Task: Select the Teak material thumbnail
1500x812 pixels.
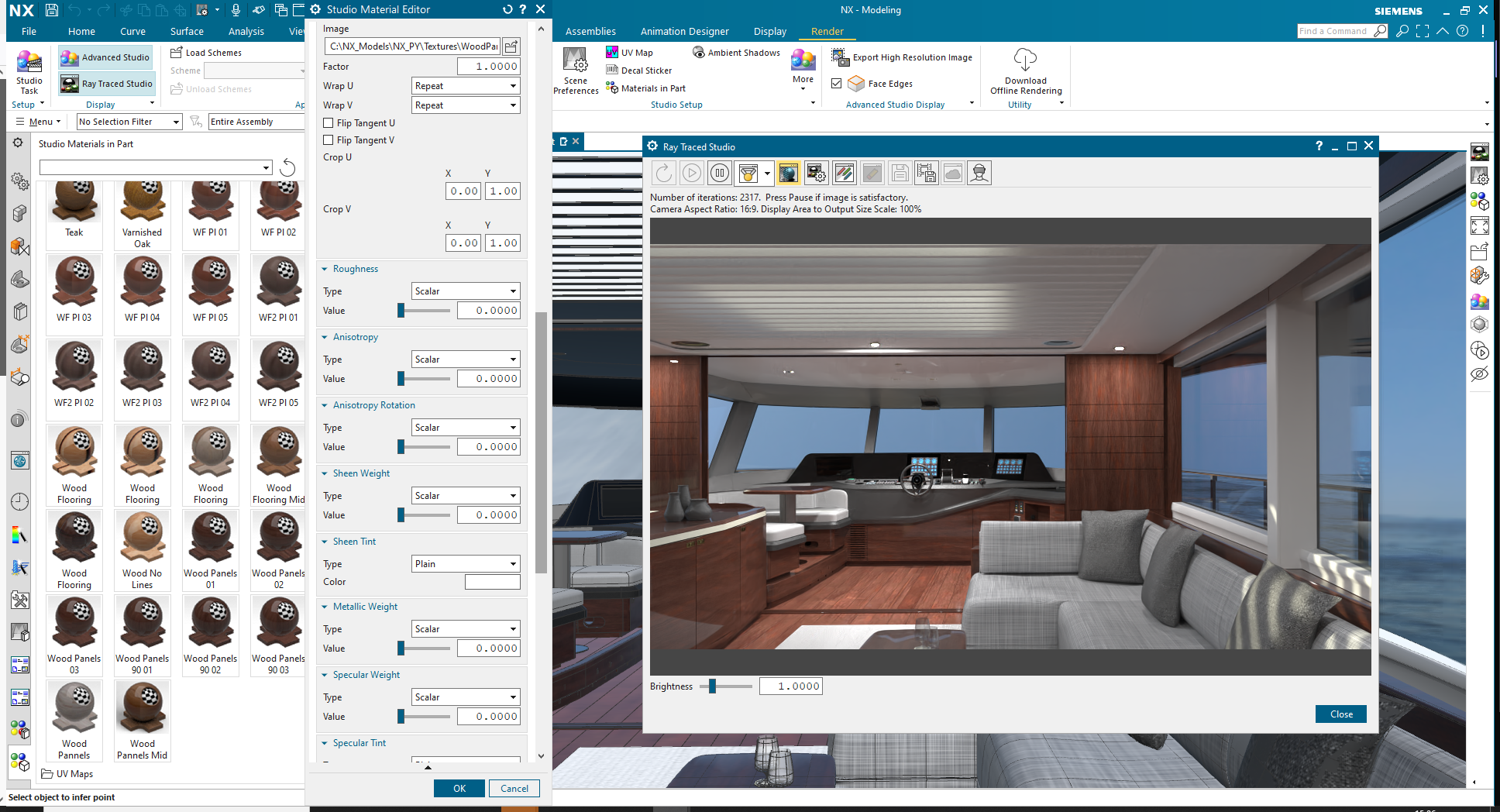Action: [x=74, y=200]
